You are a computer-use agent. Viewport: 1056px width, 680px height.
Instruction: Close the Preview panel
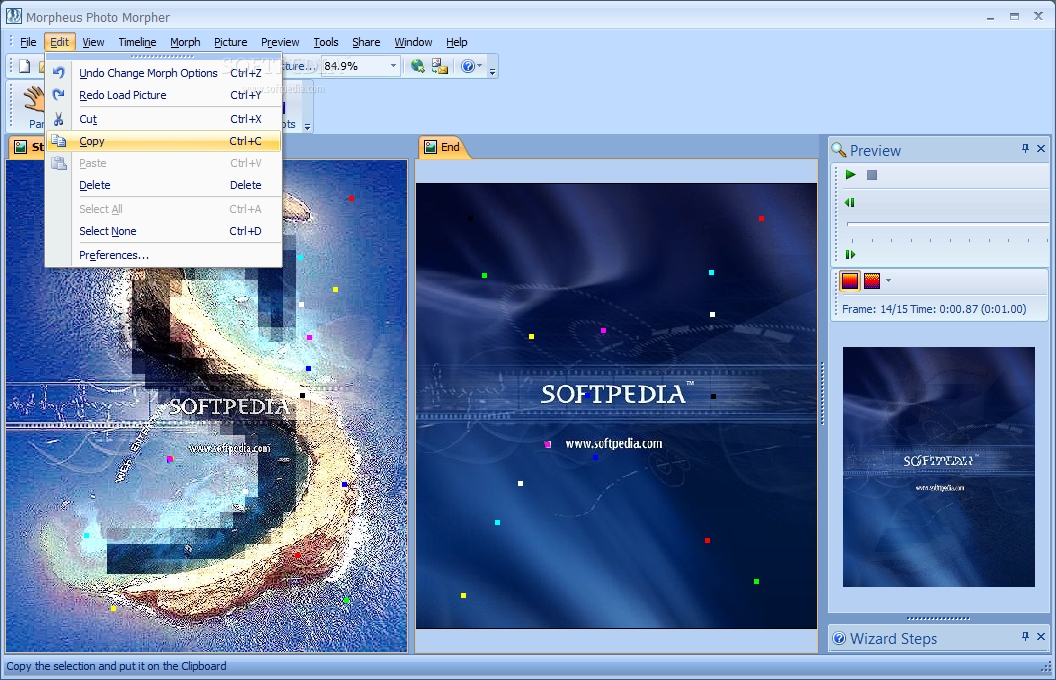pyautogui.click(x=1041, y=148)
